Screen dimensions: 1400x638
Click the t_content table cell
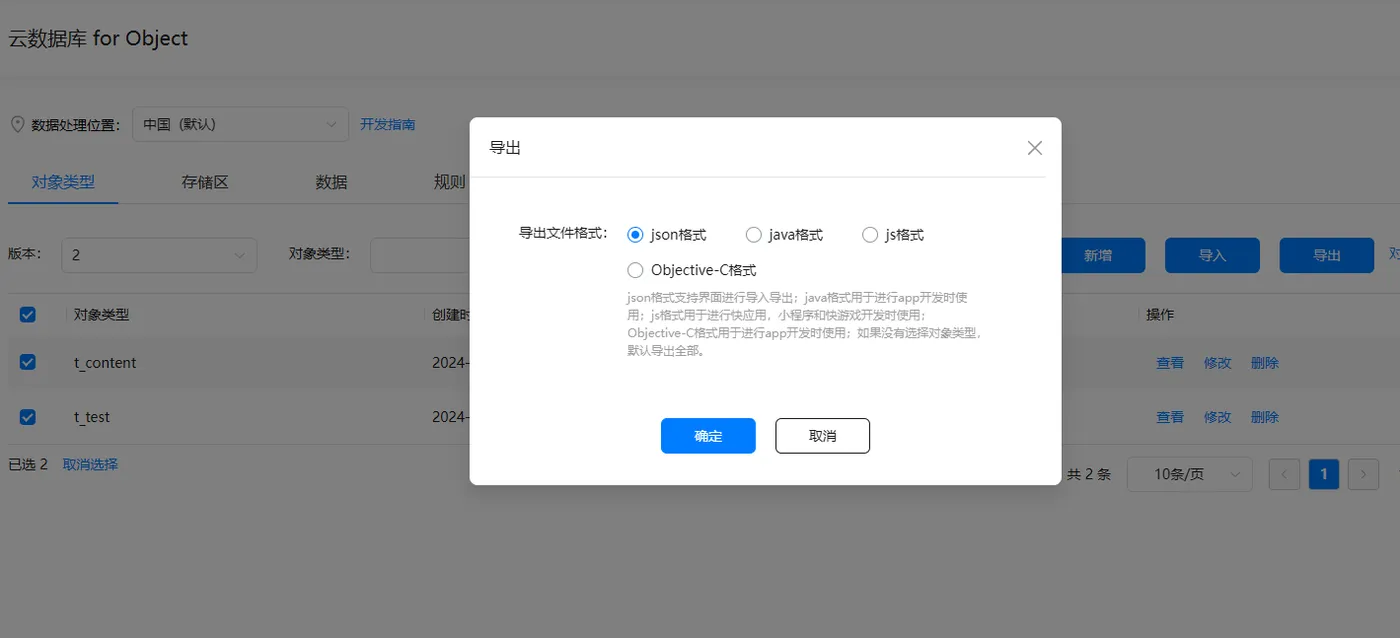(105, 363)
